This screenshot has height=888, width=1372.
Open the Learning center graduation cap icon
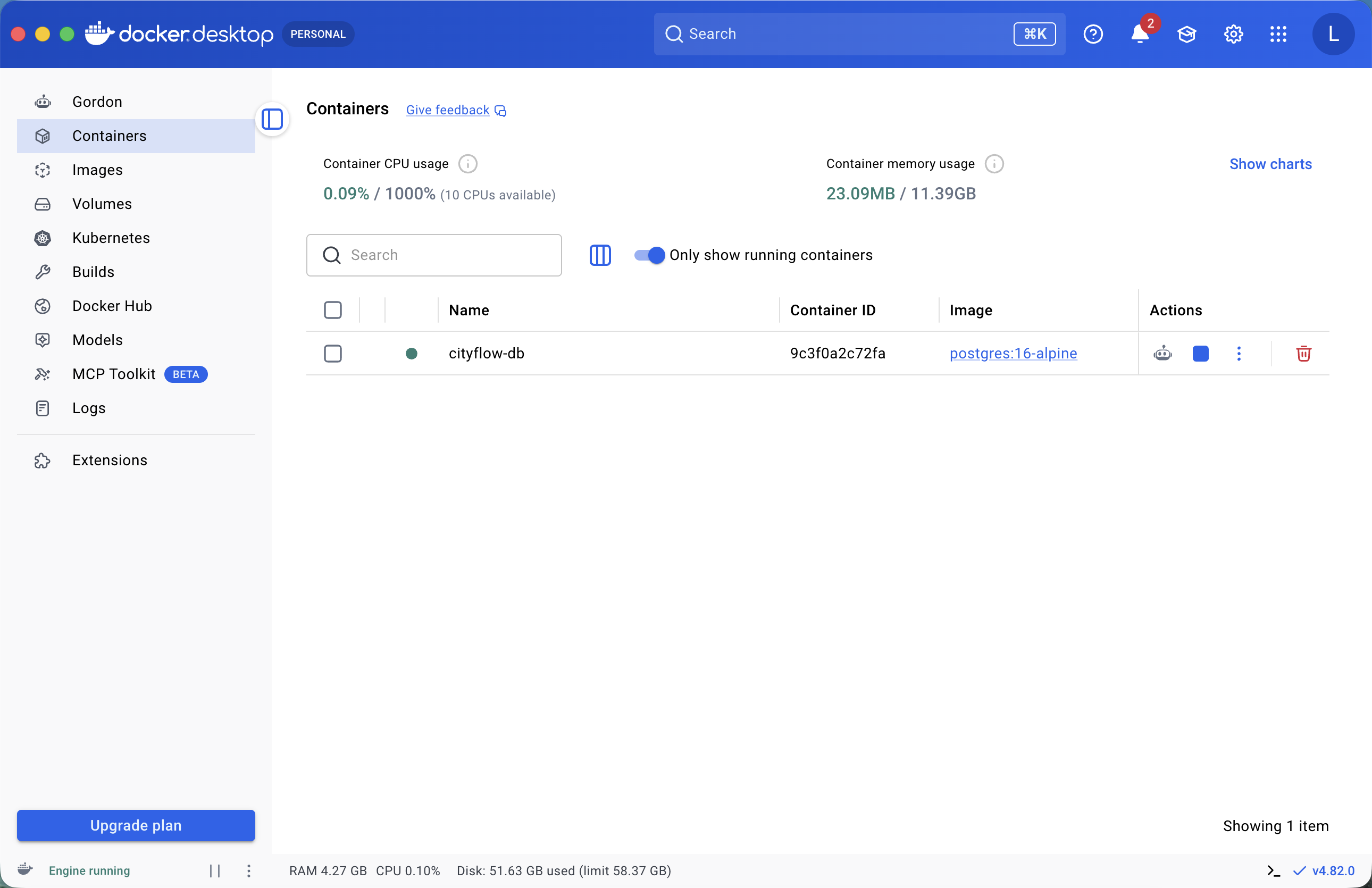(1186, 34)
